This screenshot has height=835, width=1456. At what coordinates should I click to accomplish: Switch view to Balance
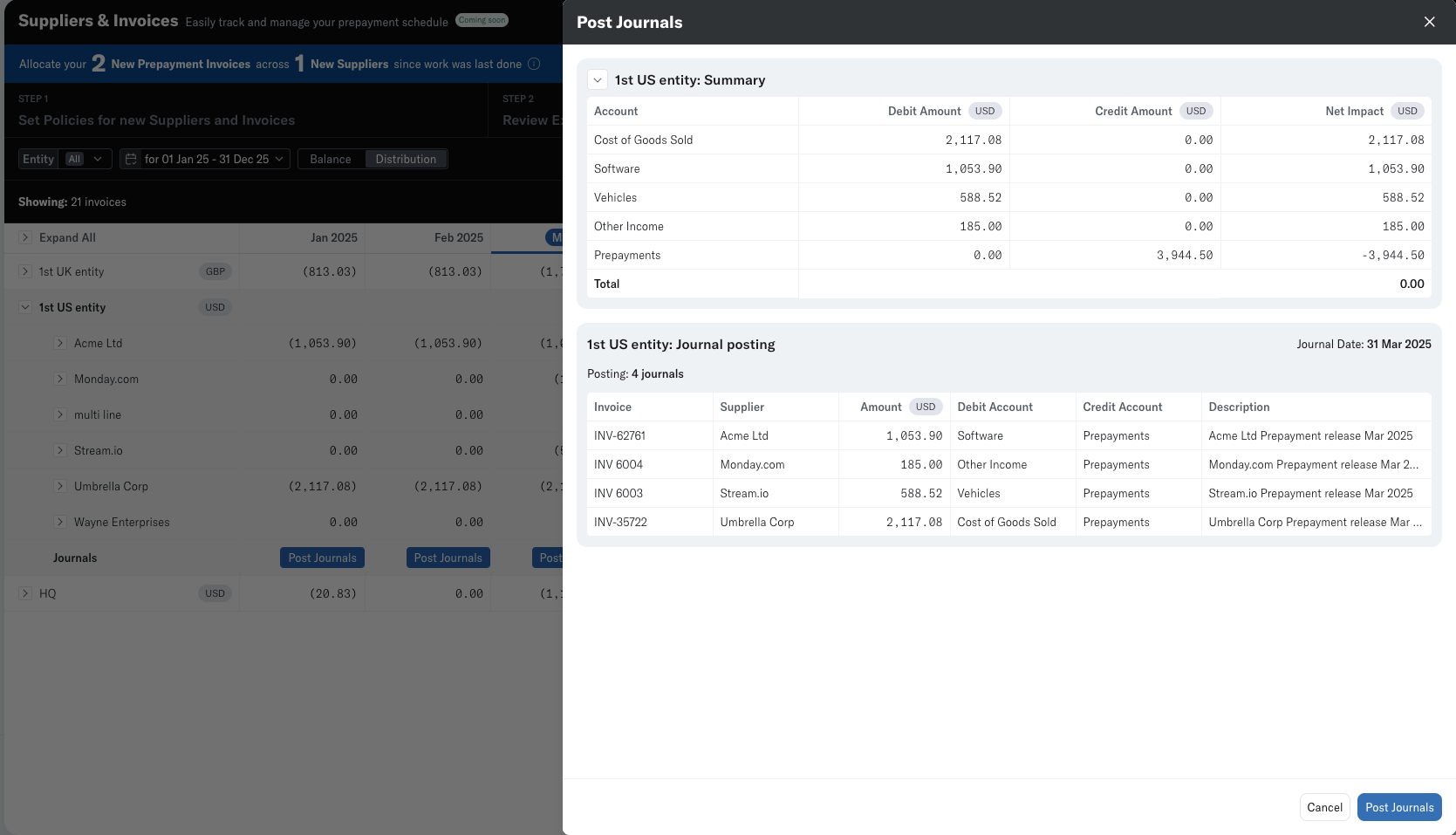331,159
